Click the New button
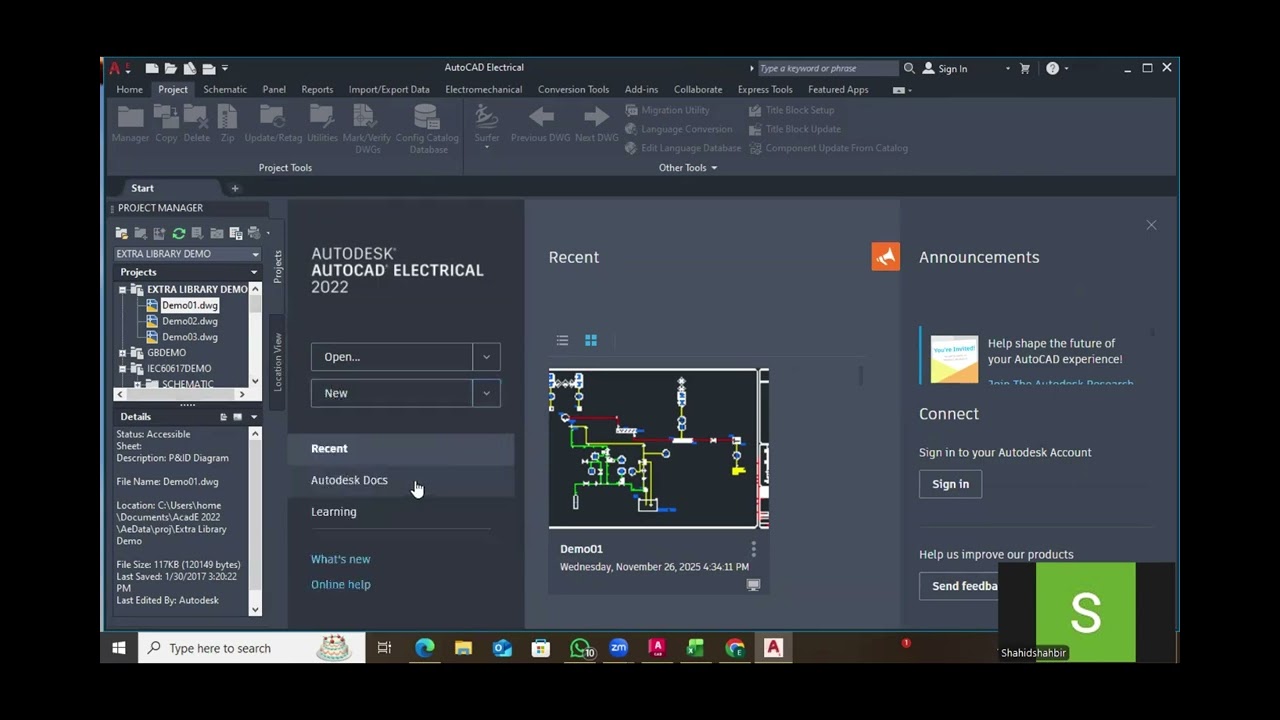Viewport: 1280px width, 720px height. coord(392,393)
